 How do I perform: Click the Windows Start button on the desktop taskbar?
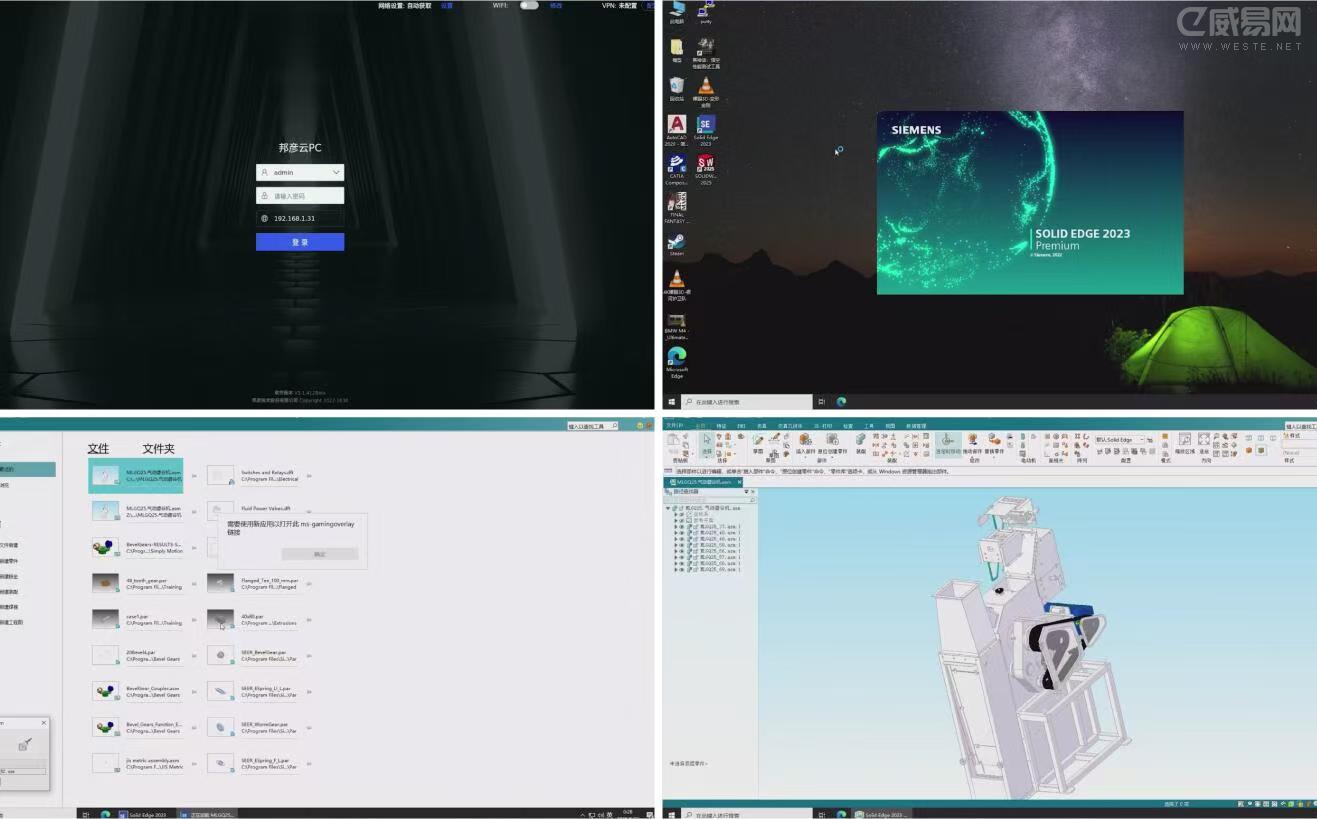671,401
